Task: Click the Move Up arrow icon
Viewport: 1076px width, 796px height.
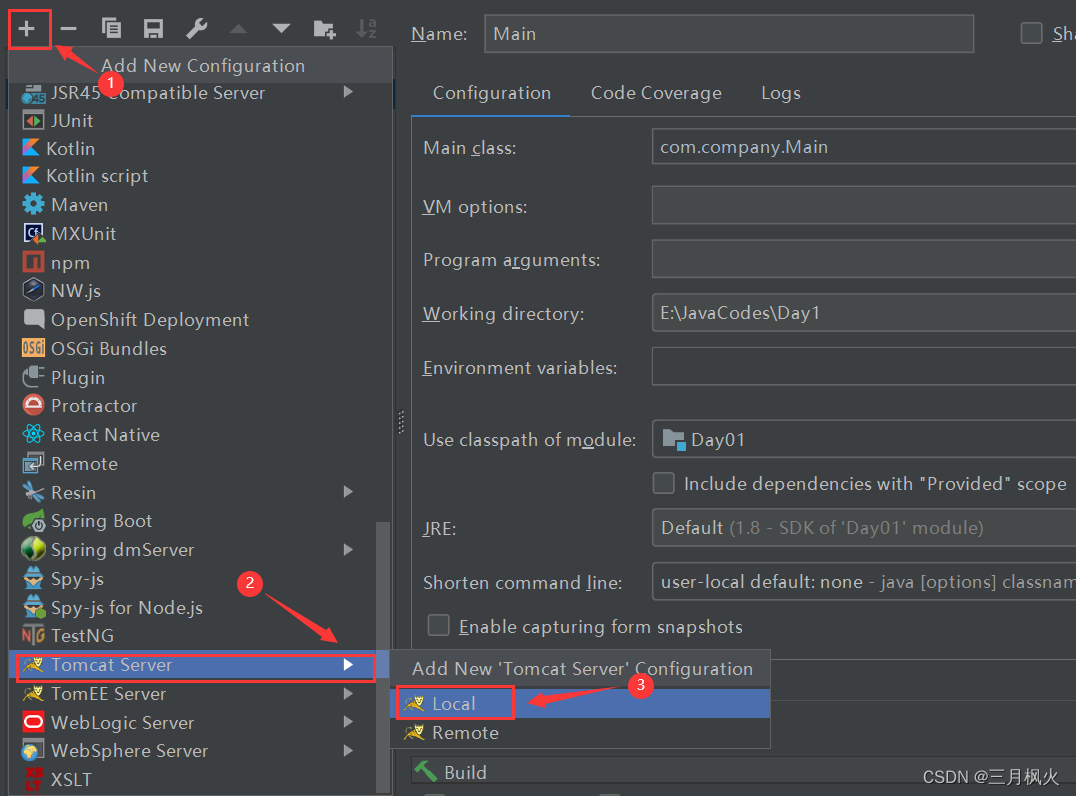Action: (x=238, y=29)
